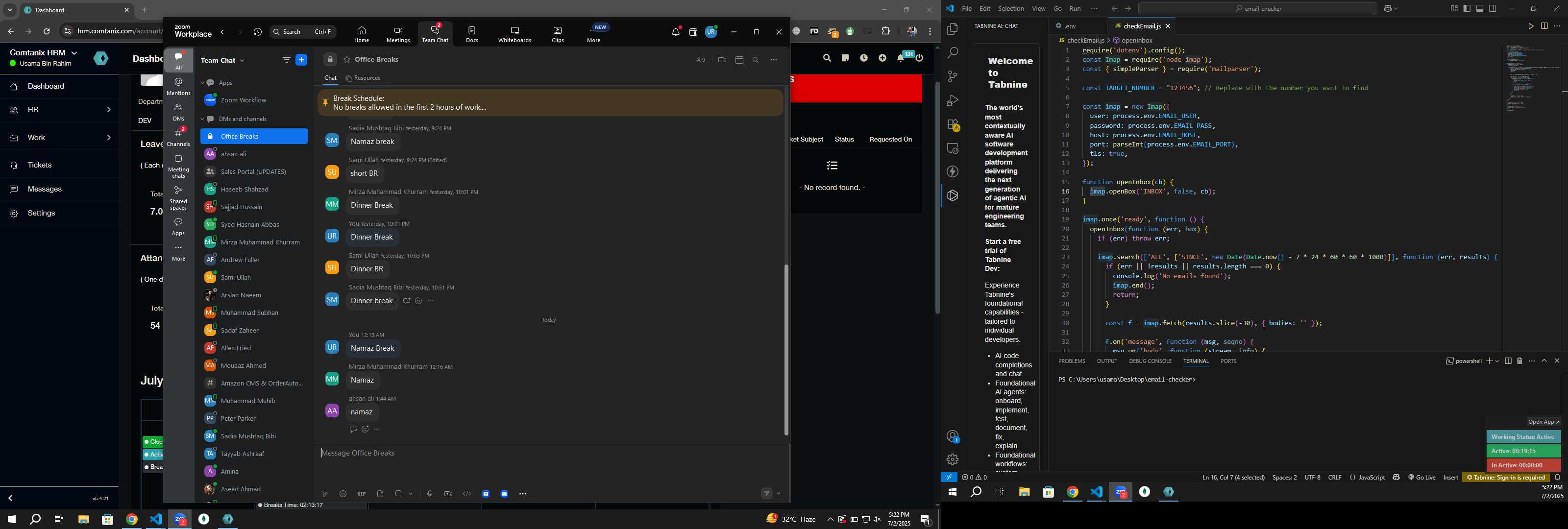Open the Zoom Home tab
Screen dimensions: 1568x529
point(362,34)
